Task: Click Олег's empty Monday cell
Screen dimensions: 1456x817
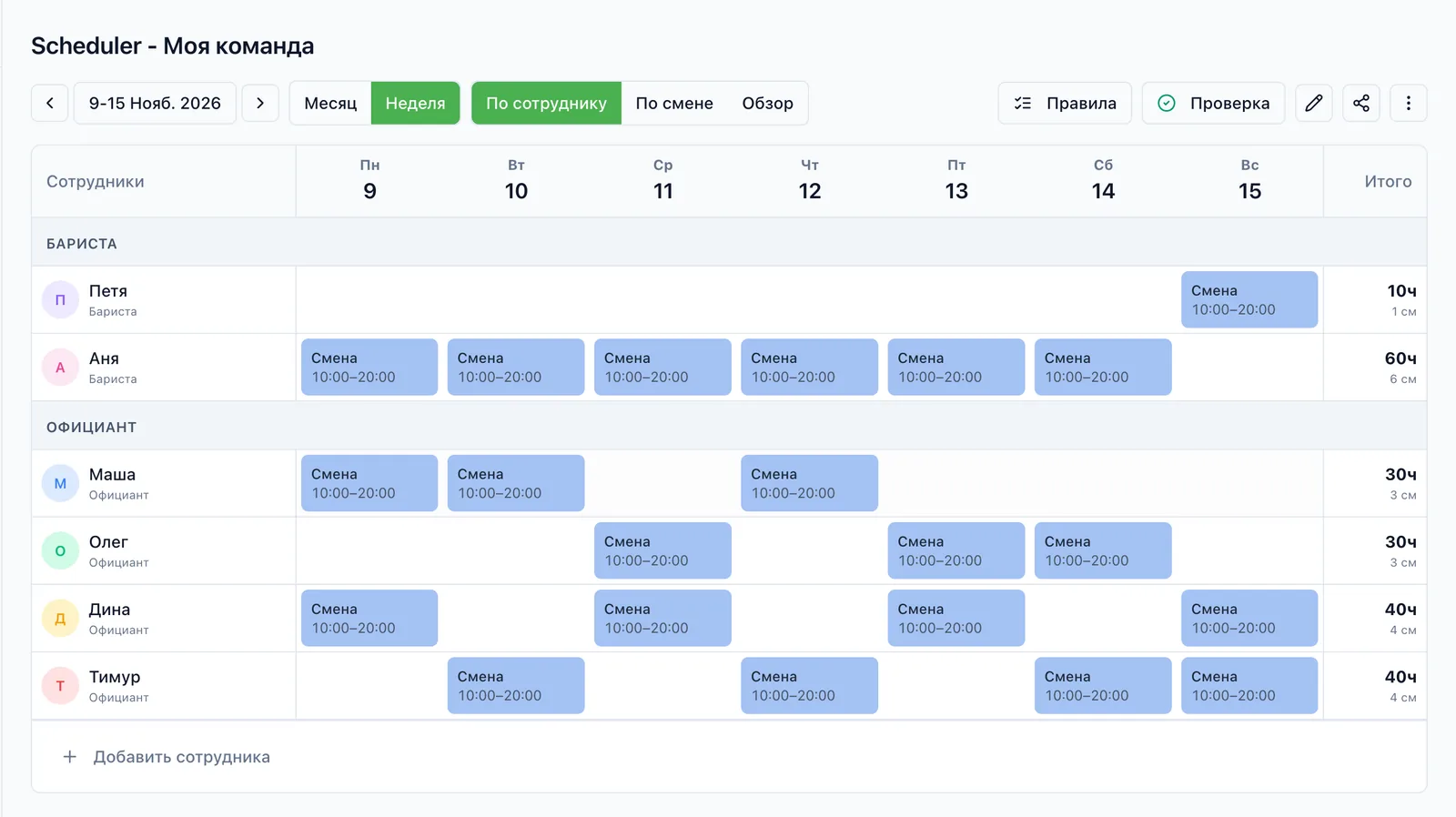Action: pyautogui.click(x=369, y=550)
